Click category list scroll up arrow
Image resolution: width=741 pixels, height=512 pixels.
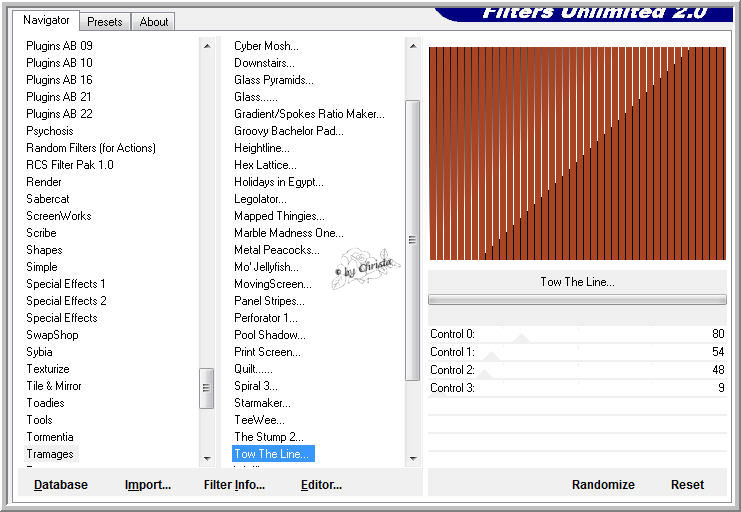207,46
